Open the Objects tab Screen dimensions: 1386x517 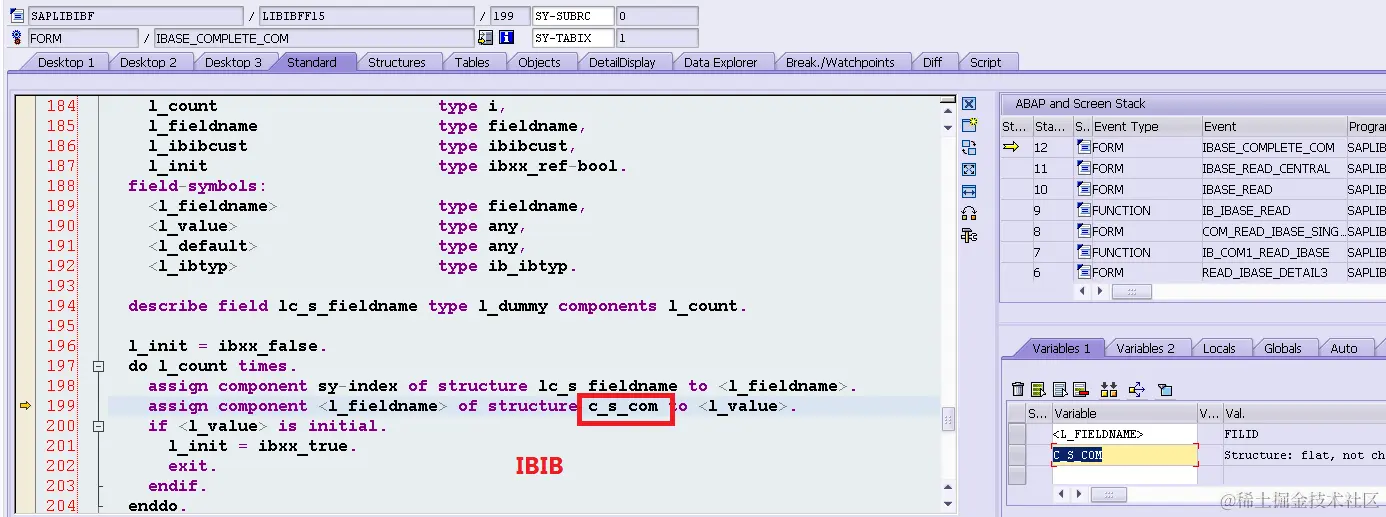(539, 62)
